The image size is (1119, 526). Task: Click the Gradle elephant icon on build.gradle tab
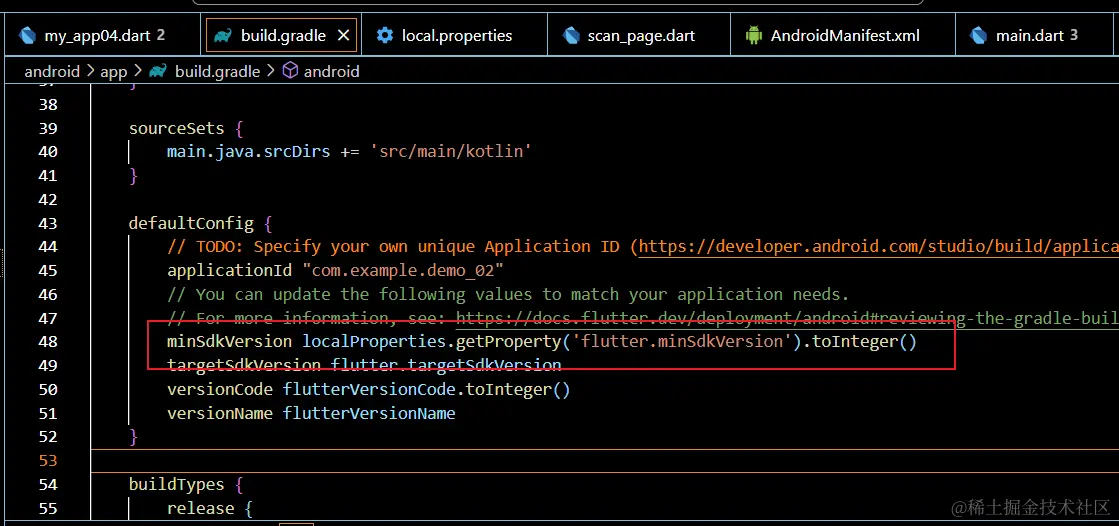223,36
